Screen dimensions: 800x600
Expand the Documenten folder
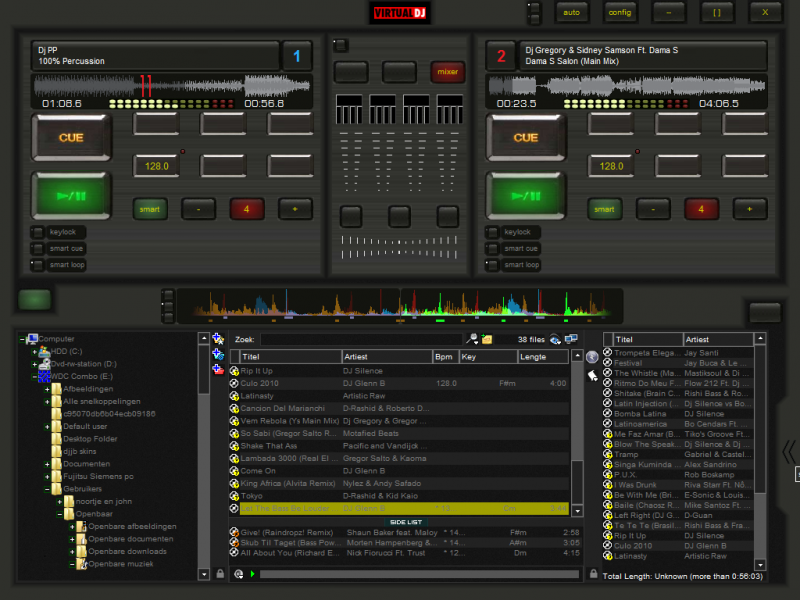point(47,464)
